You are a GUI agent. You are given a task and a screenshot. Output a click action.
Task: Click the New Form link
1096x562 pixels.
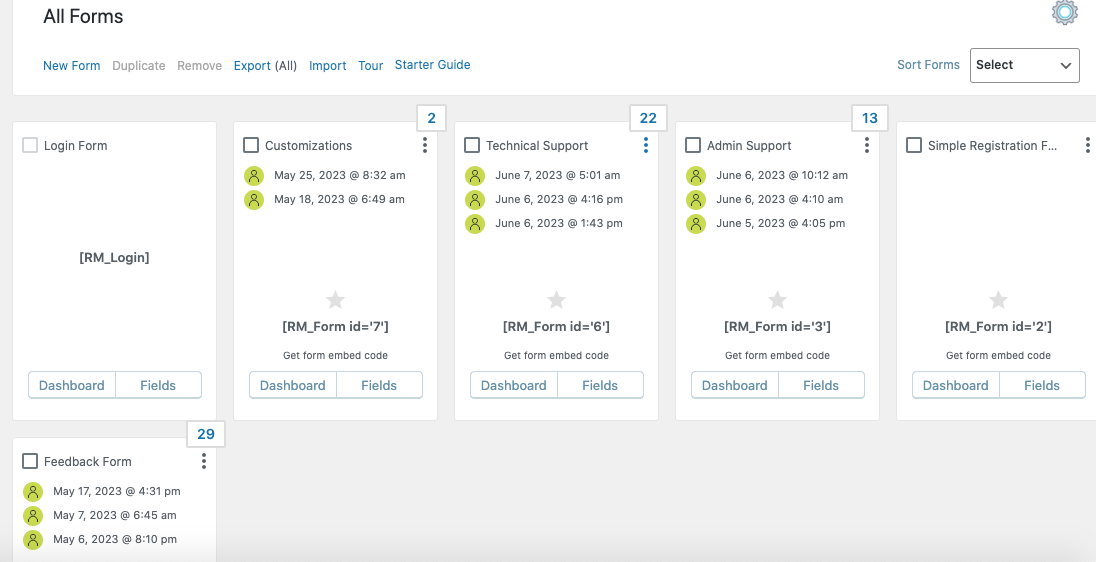(71, 66)
